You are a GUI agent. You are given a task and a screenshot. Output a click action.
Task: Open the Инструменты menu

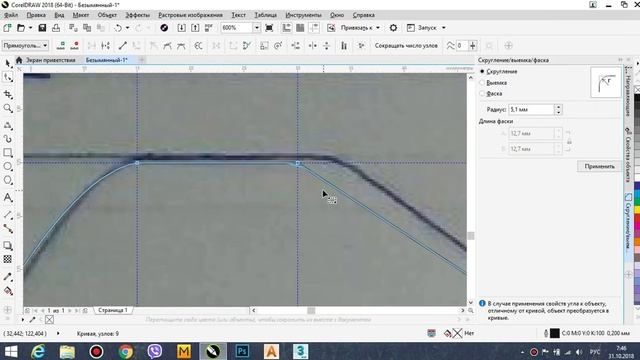[x=303, y=15]
